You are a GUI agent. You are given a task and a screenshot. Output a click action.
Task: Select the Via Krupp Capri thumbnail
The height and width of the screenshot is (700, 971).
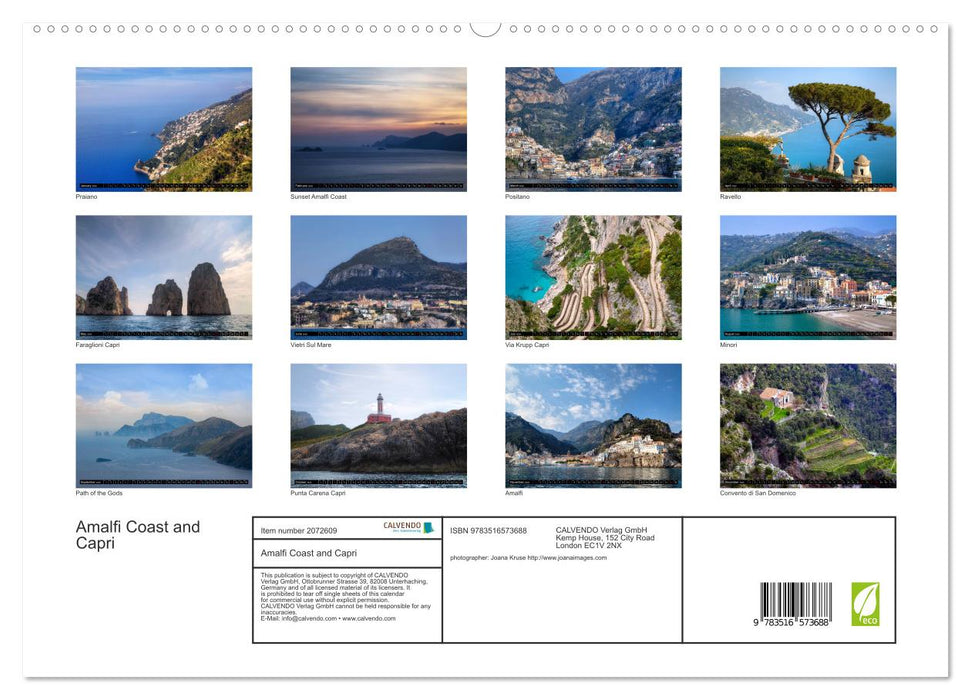pyautogui.click(x=592, y=276)
